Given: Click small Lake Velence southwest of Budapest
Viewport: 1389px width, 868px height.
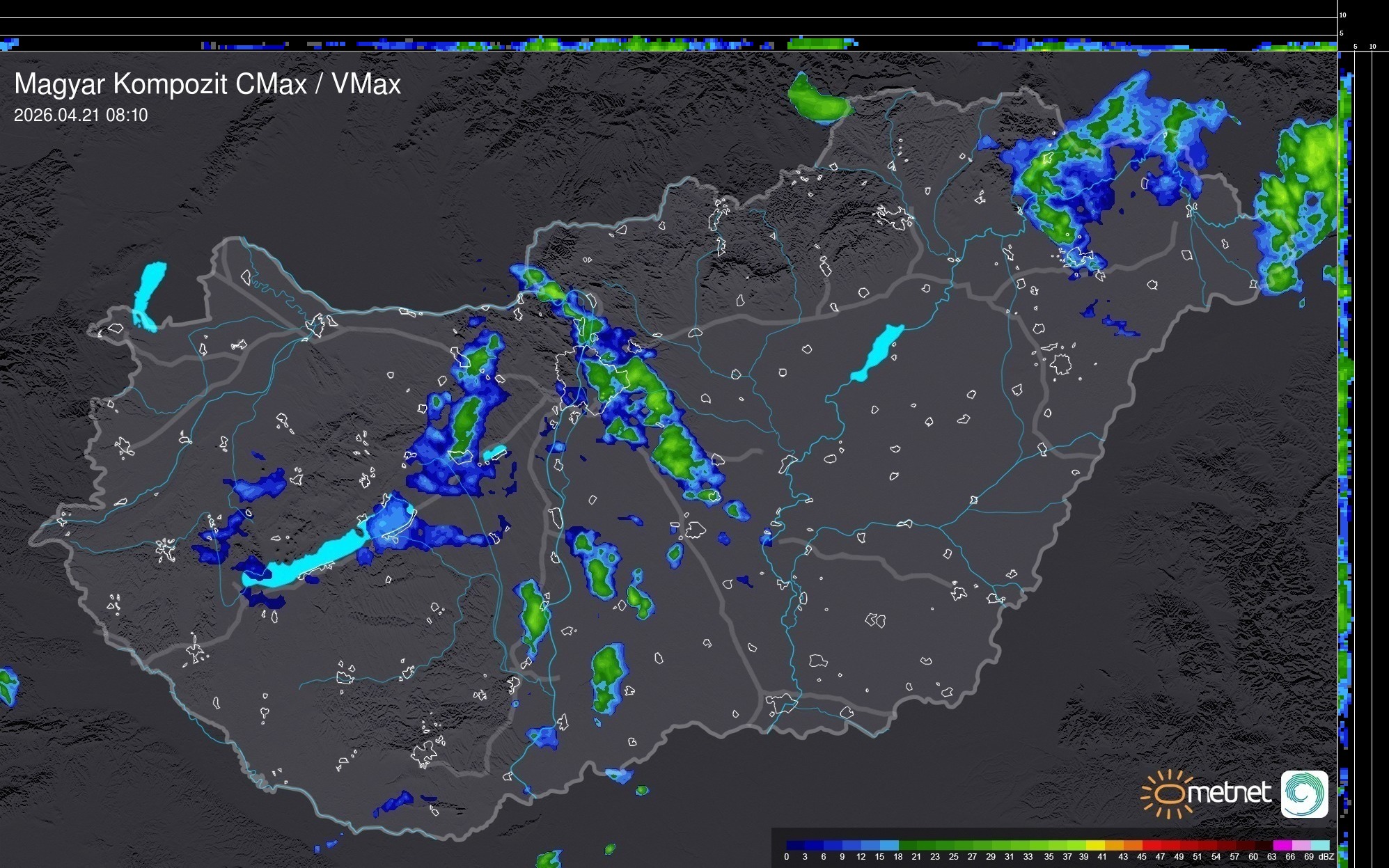Looking at the screenshot, I should [x=495, y=452].
